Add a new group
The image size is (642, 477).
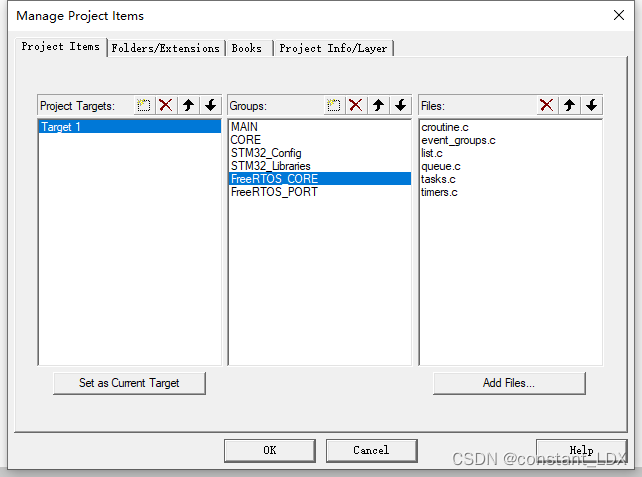tap(334, 105)
